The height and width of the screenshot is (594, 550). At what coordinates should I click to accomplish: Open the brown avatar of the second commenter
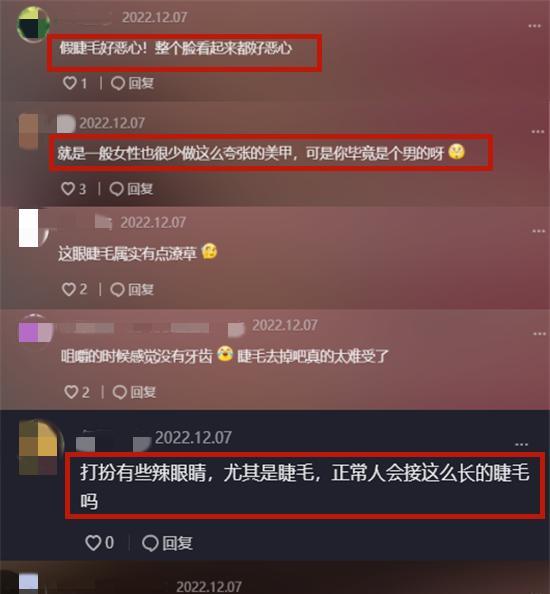pos(29,131)
